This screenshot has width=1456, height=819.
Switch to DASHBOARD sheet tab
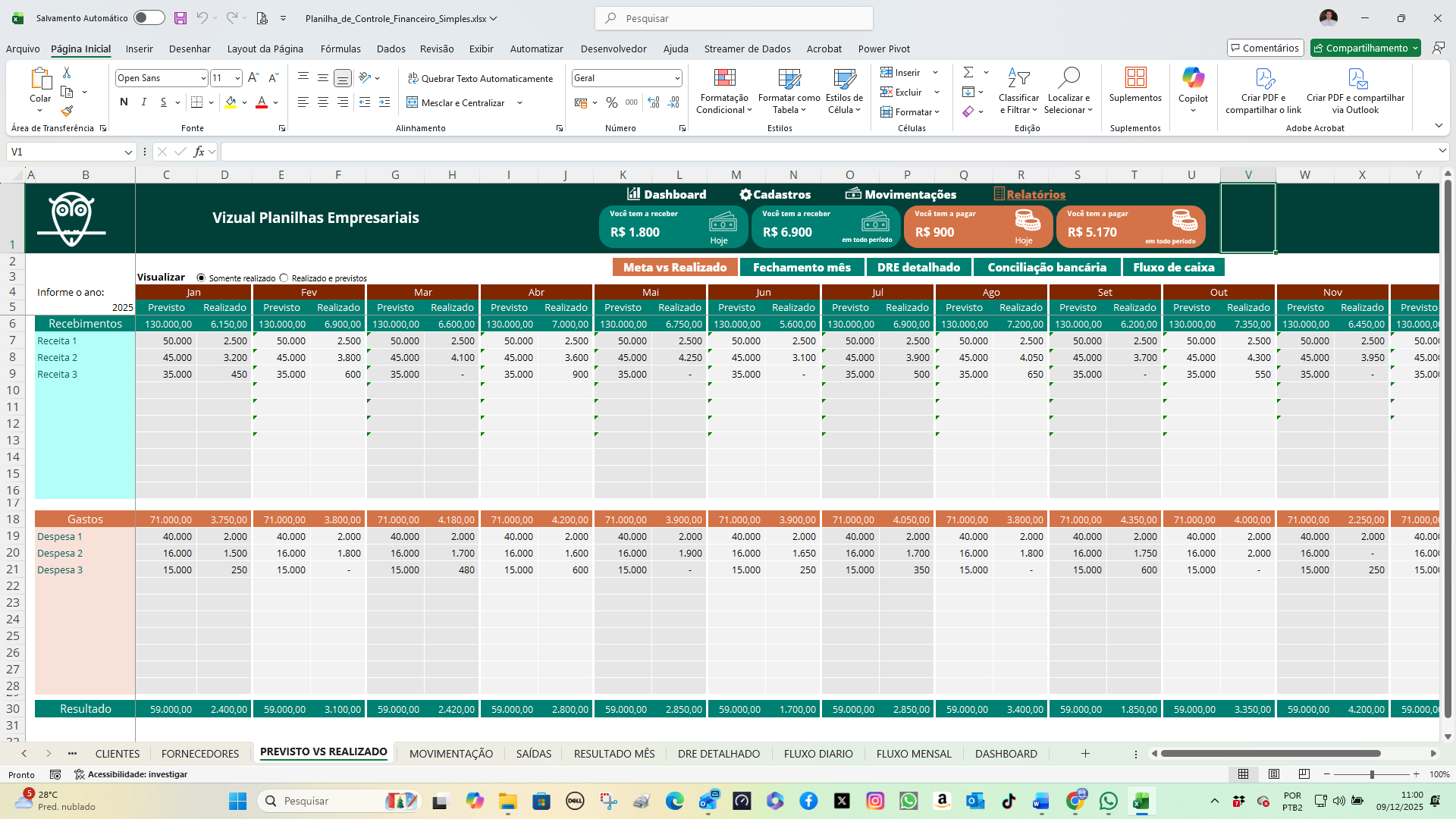tap(1006, 754)
